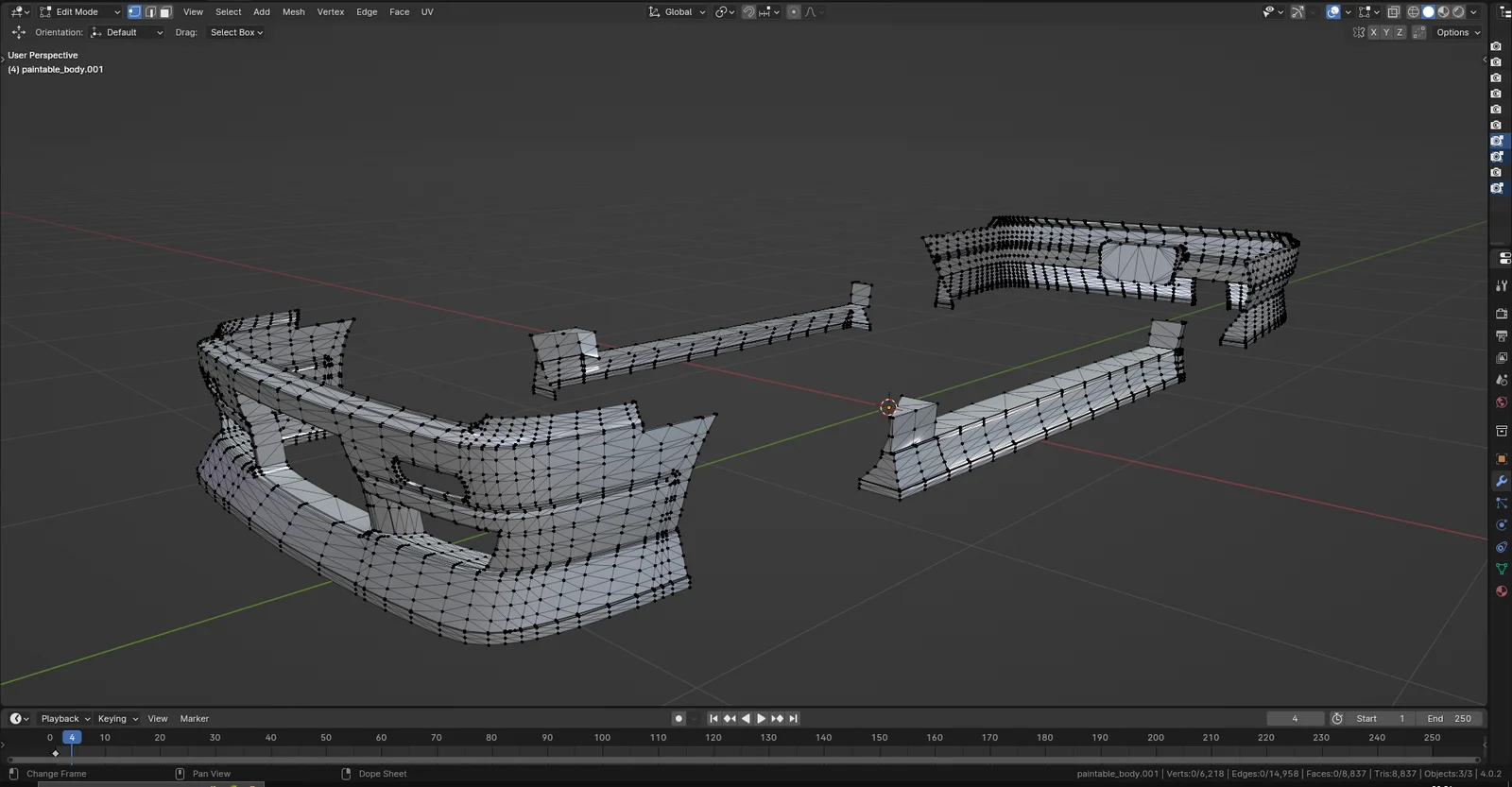Viewport: 1512px width, 787px height.
Task: Click the End frame field 250
Action: (1450, 719)
